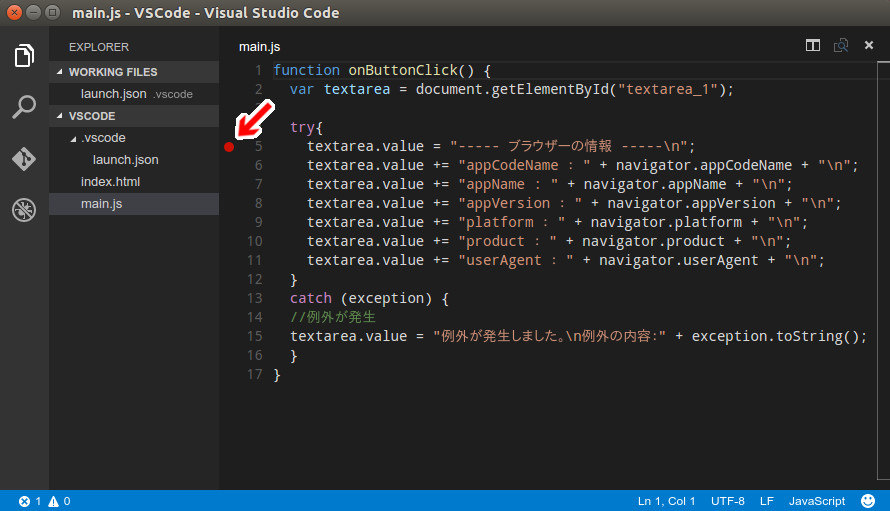This screenshot has height=511, width=890.
Task: Click the main.js editor tab title
Action: click(x=259, y=47)
